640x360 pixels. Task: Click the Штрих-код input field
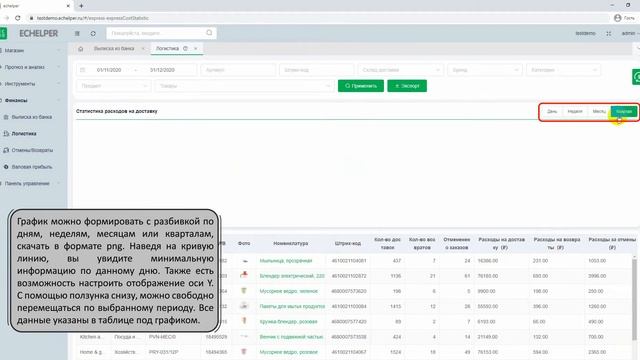pyautogui.click(x=316, y=70)
